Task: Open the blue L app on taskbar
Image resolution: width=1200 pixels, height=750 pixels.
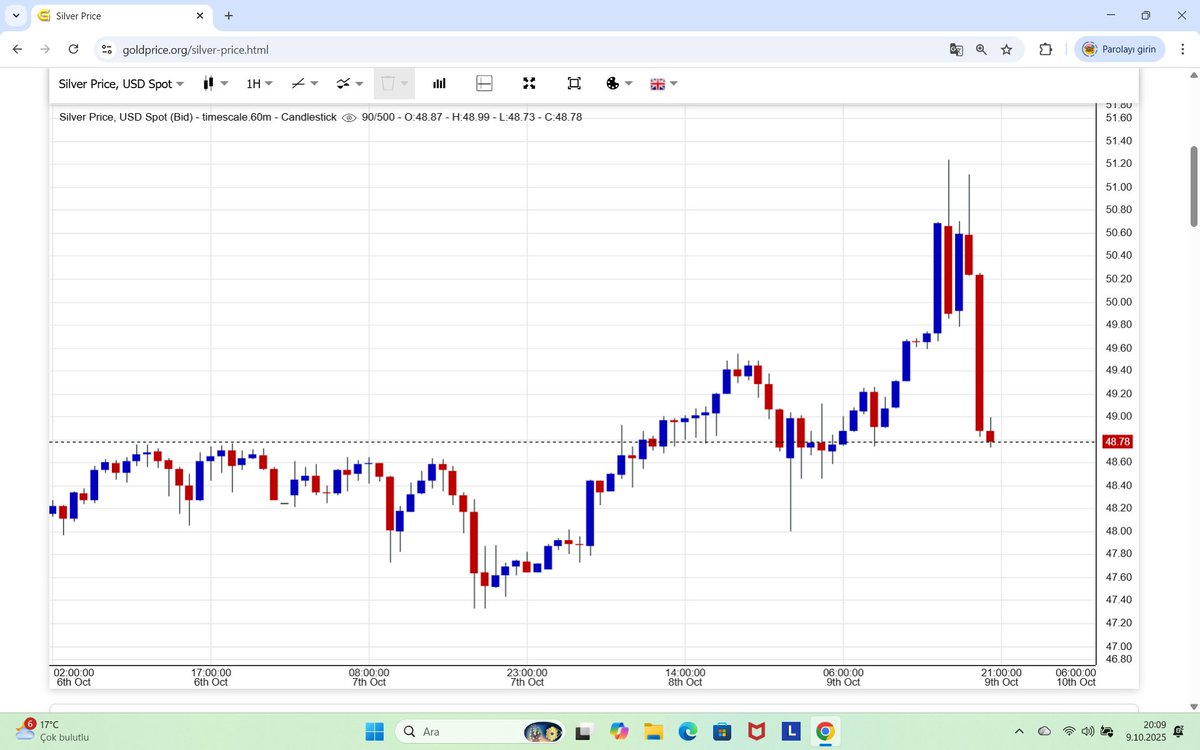Action: pyautogui.click(x=791, y=732)
